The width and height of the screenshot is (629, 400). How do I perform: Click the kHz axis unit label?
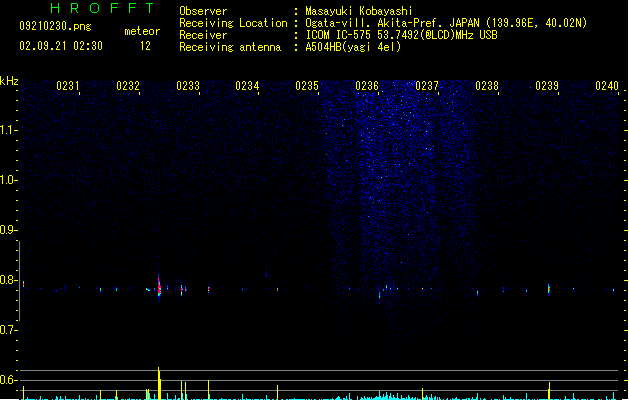[x=9, y=81]
